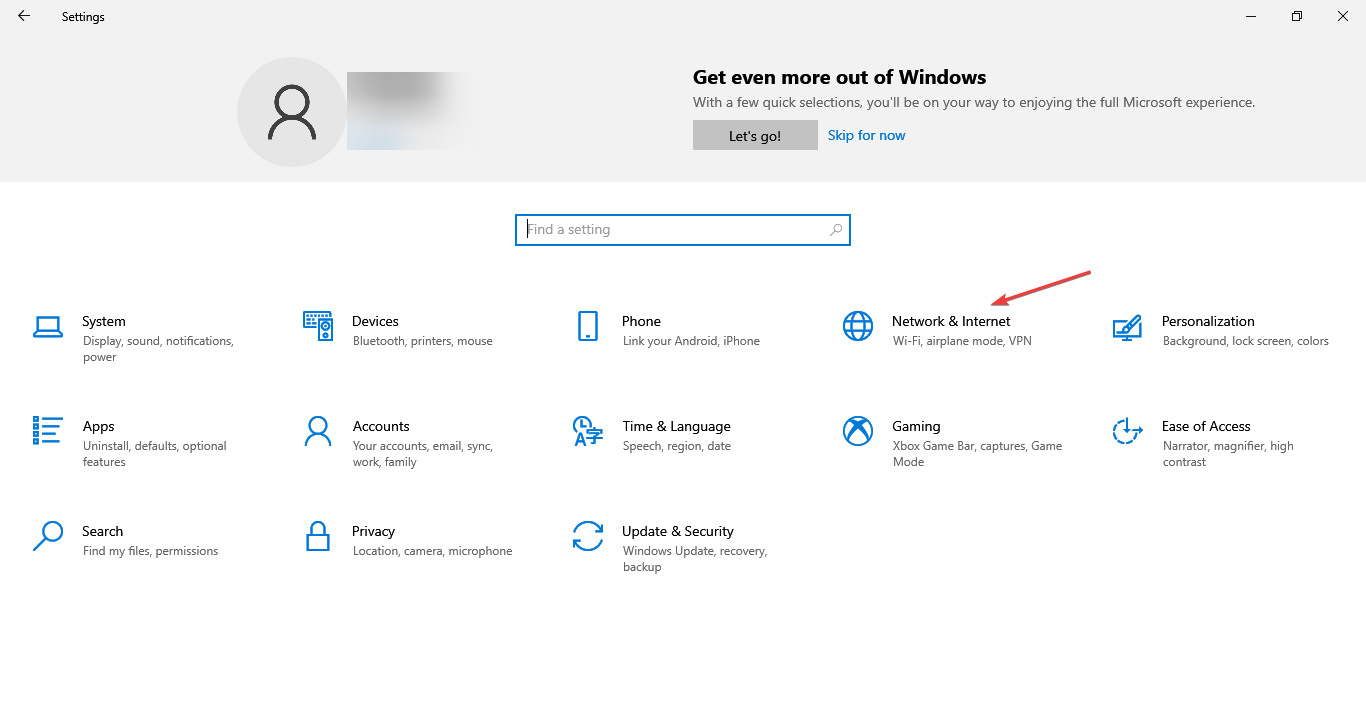Open Update & Security refresh icon
The width and height of the screenshot is (1366, 728).
588,536
